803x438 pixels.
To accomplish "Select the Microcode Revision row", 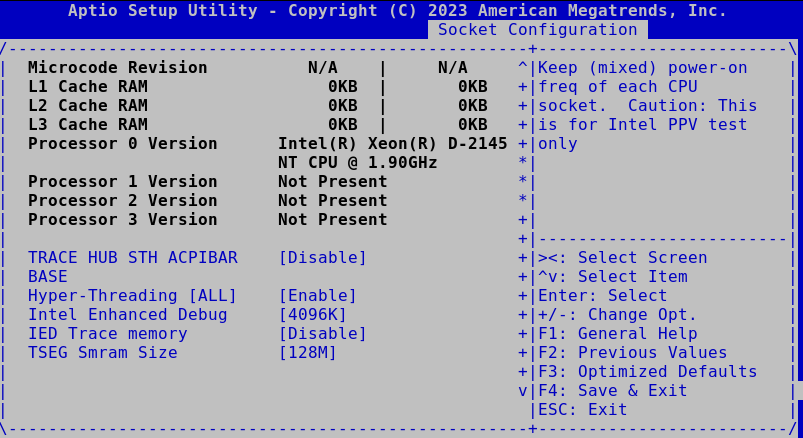I will pyautogui.click(x=117, y=68).
